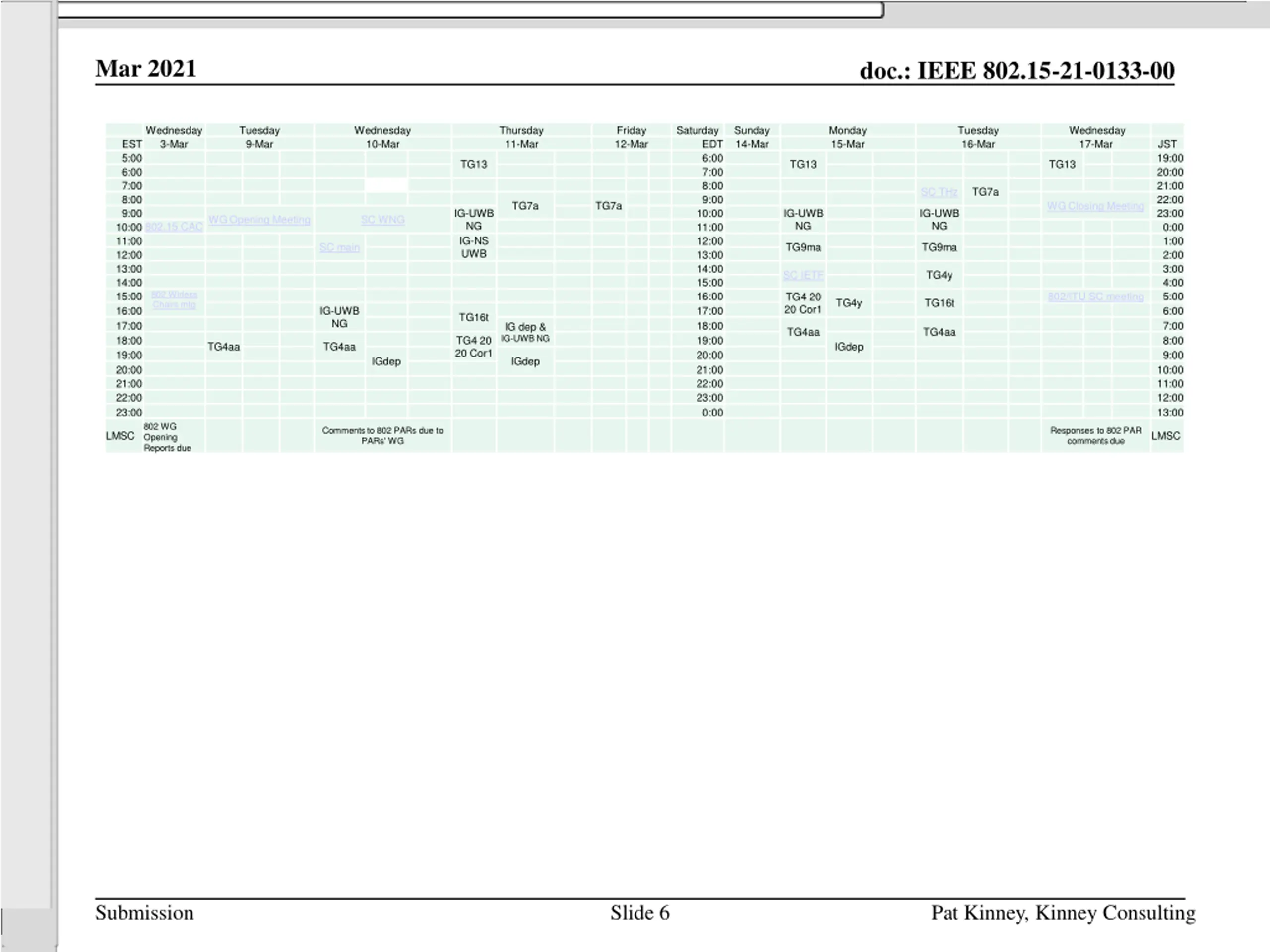Screen dimensions: 1270x952
Task: Open the WG Opening Meeting link
Action: pyautogui.click(x=259, y=220)
